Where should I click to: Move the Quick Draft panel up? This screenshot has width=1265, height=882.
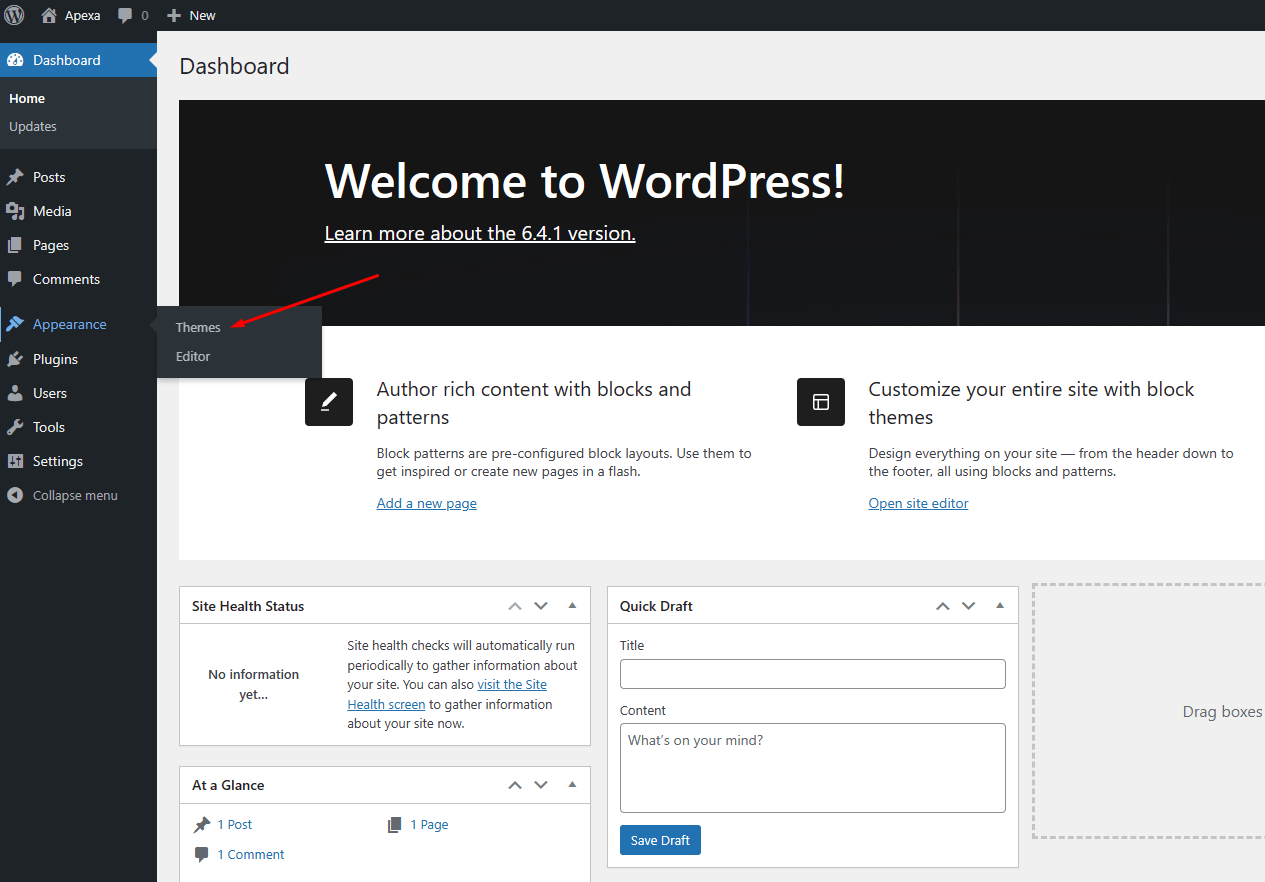point(942,606)
